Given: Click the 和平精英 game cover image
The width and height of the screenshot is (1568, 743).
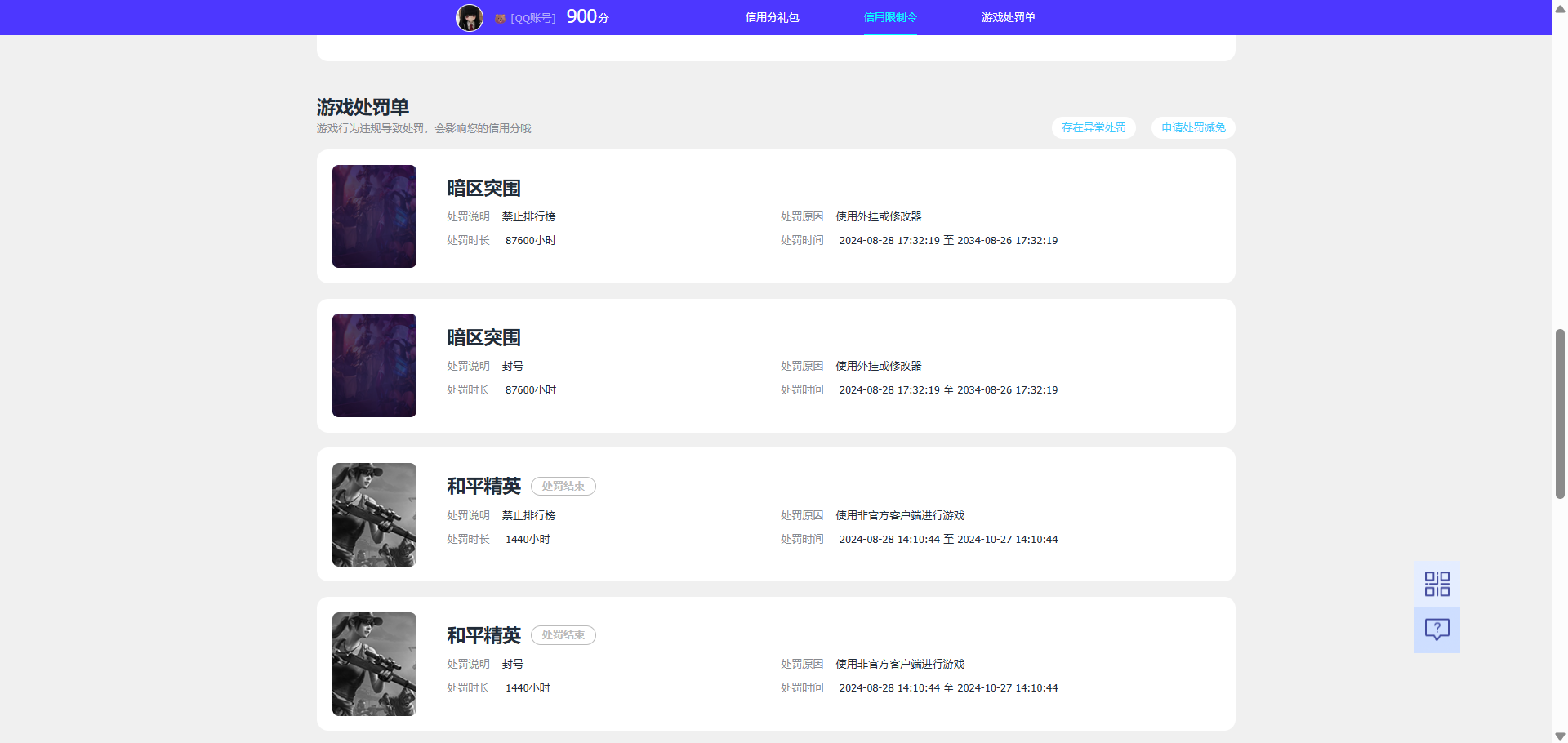Looking at the screenshot, I should click(x=374, y=514).
